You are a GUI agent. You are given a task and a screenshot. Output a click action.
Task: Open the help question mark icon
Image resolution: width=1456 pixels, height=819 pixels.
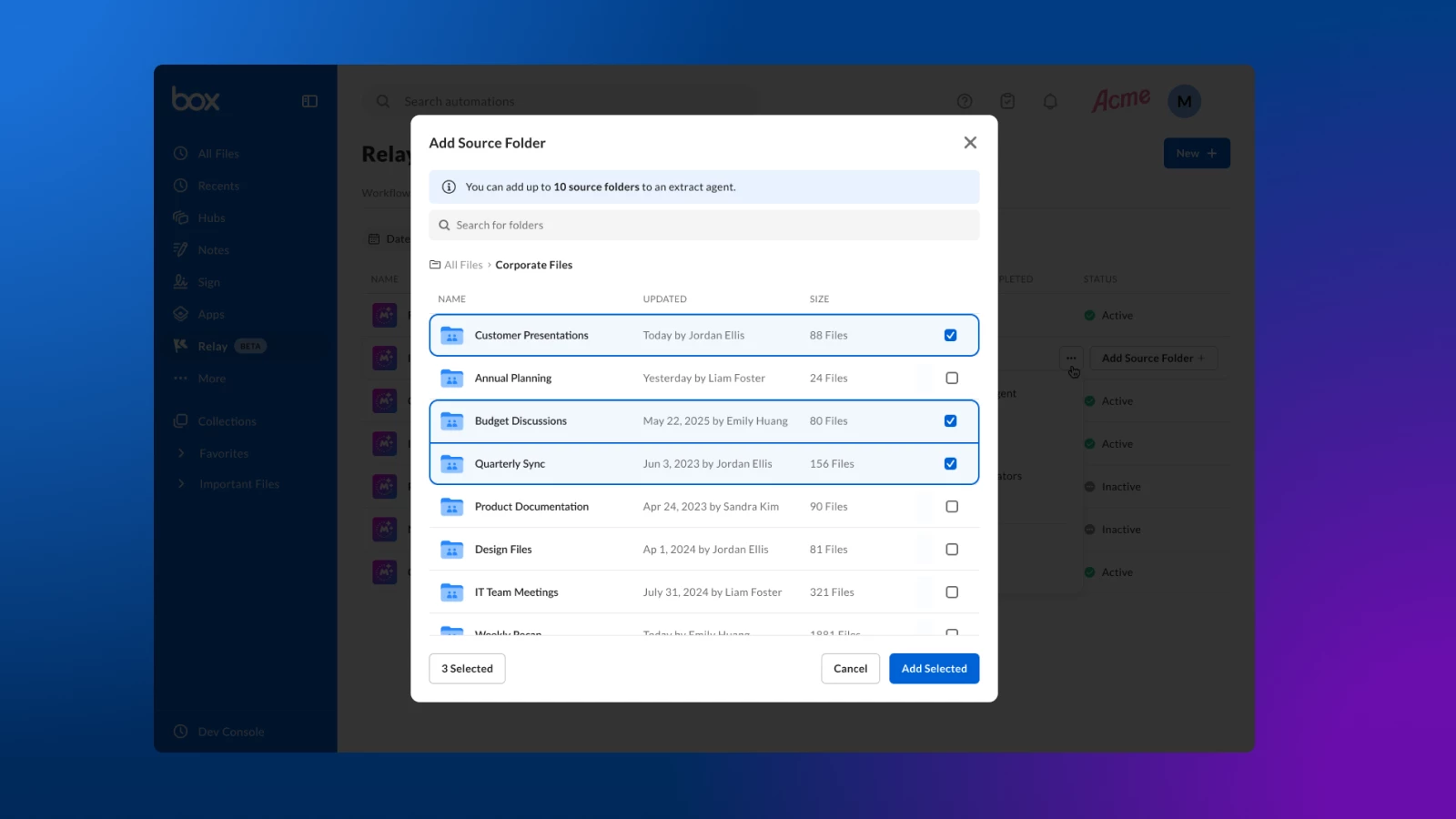tap(965, 101)
